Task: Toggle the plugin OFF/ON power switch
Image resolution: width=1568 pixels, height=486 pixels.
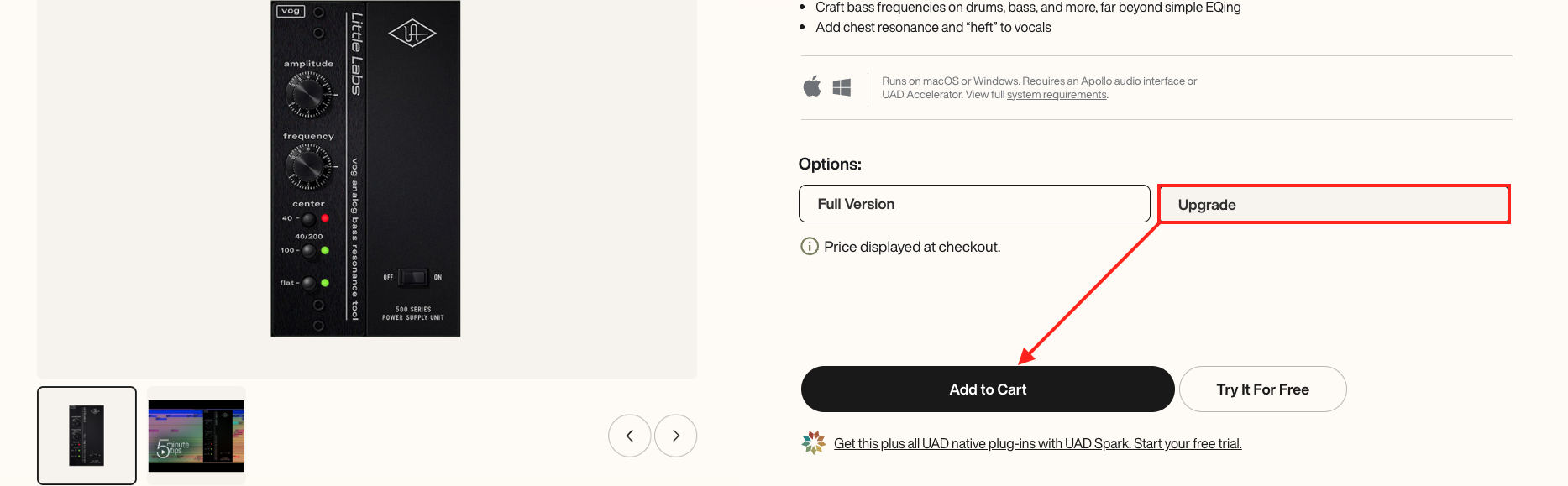Action: pyautogui.click(x=412, y=277)
